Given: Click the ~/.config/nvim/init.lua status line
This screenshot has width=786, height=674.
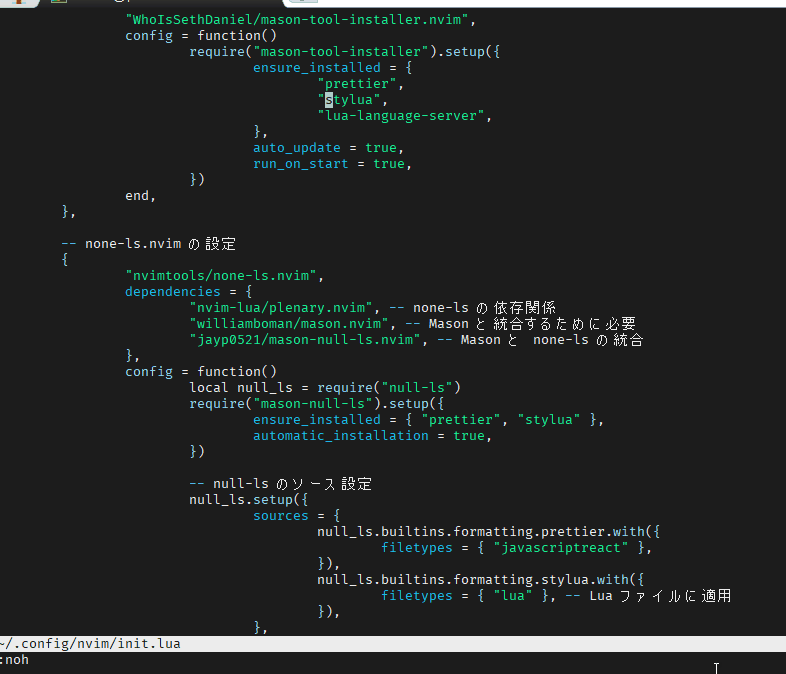Looking at the screenshot, I should [x=393, y=644].
